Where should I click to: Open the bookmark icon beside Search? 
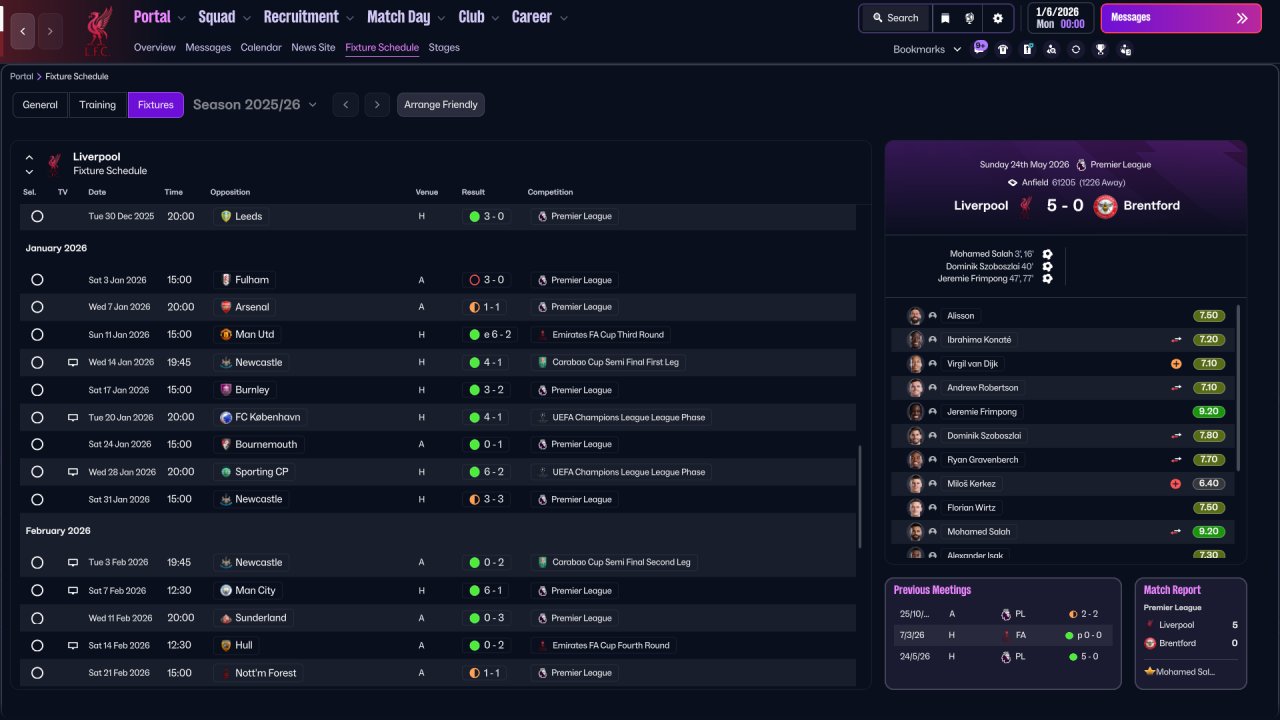pos(945,18)
